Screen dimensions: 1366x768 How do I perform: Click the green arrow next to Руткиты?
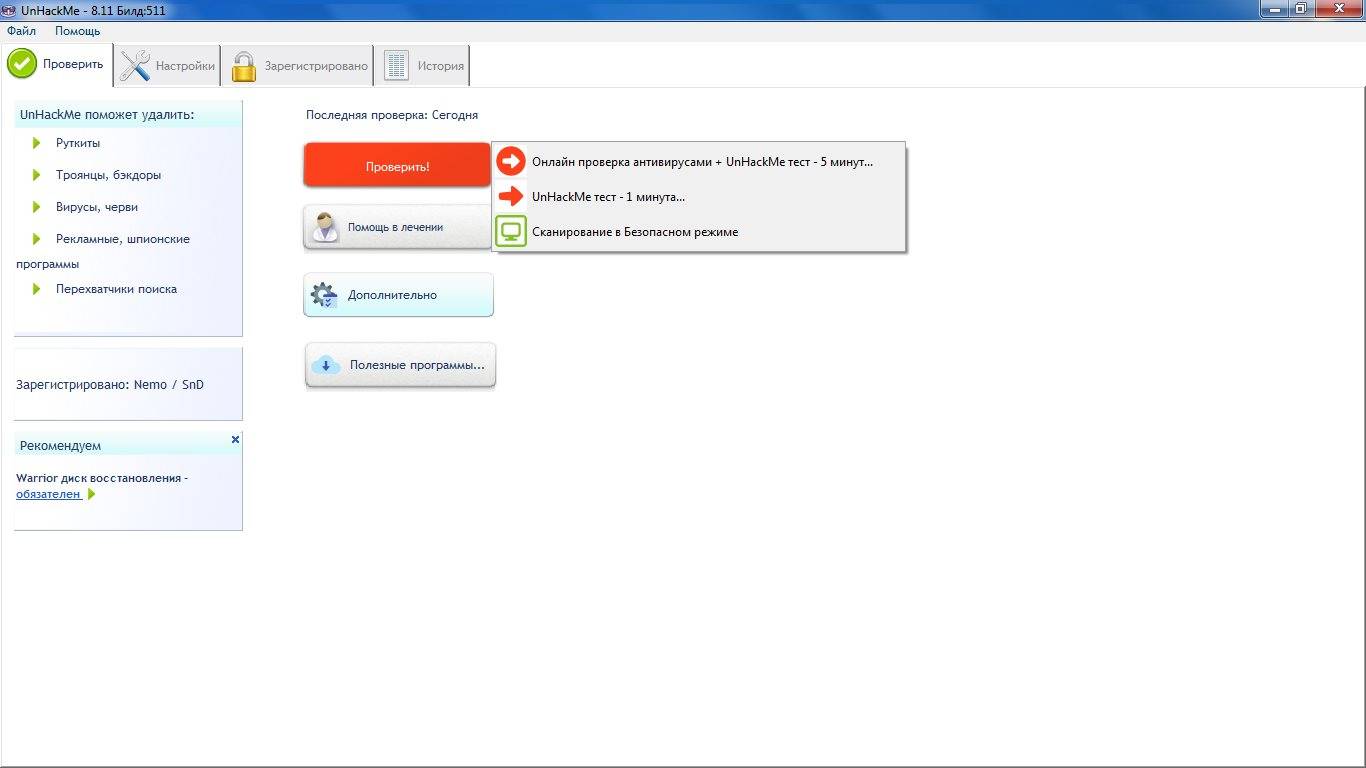tap(36, 143)
